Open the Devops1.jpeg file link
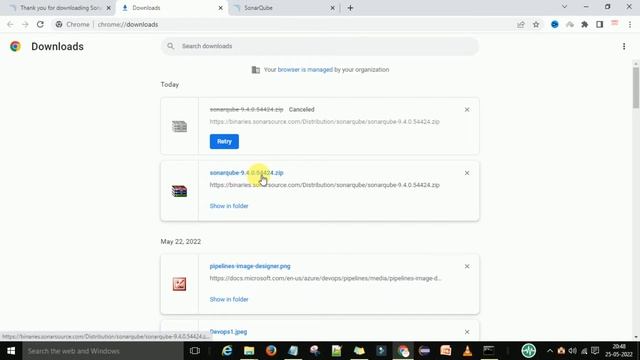640x360 pixels. (x=228, y=332)
